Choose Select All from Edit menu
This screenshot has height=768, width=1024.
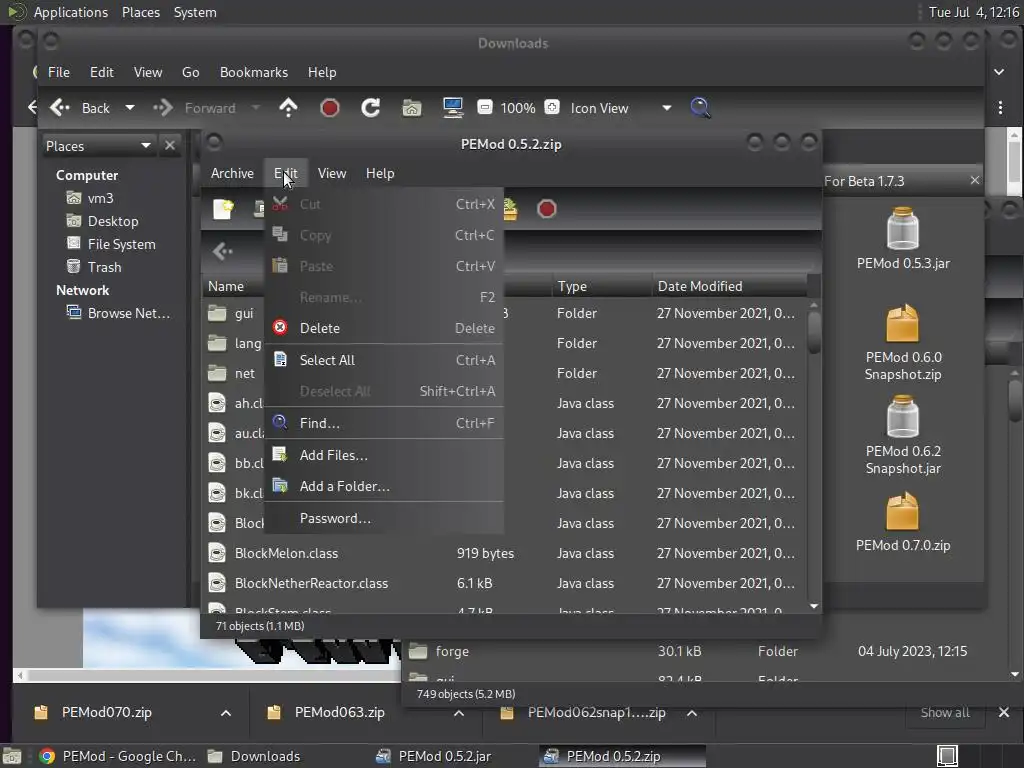(x=384, y=360)
